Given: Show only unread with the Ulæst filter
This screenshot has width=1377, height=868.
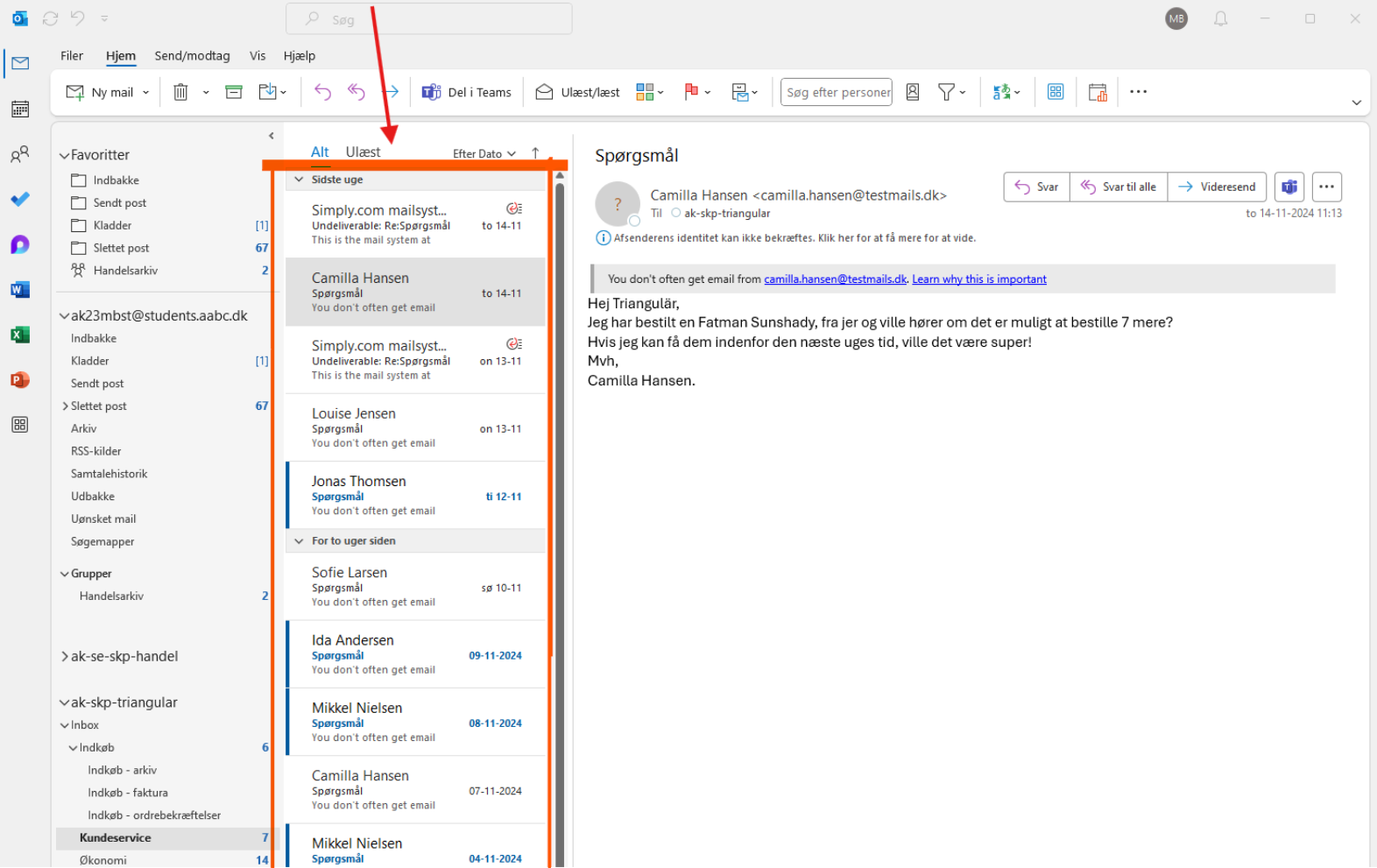Looking at the screenshot, I should tap(363, 152).
